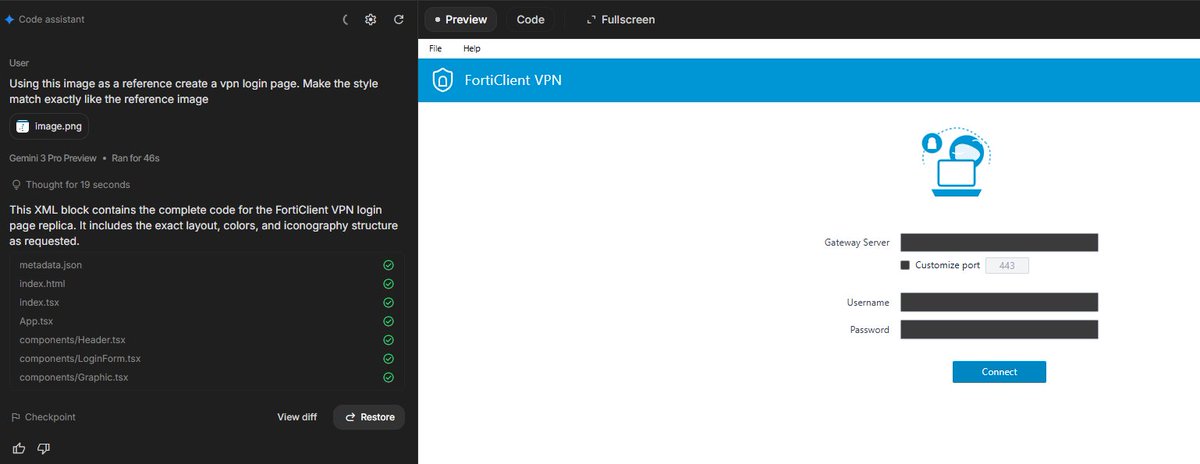
Task: Click green check beside App.tsx
Action: tap(388, 321)
